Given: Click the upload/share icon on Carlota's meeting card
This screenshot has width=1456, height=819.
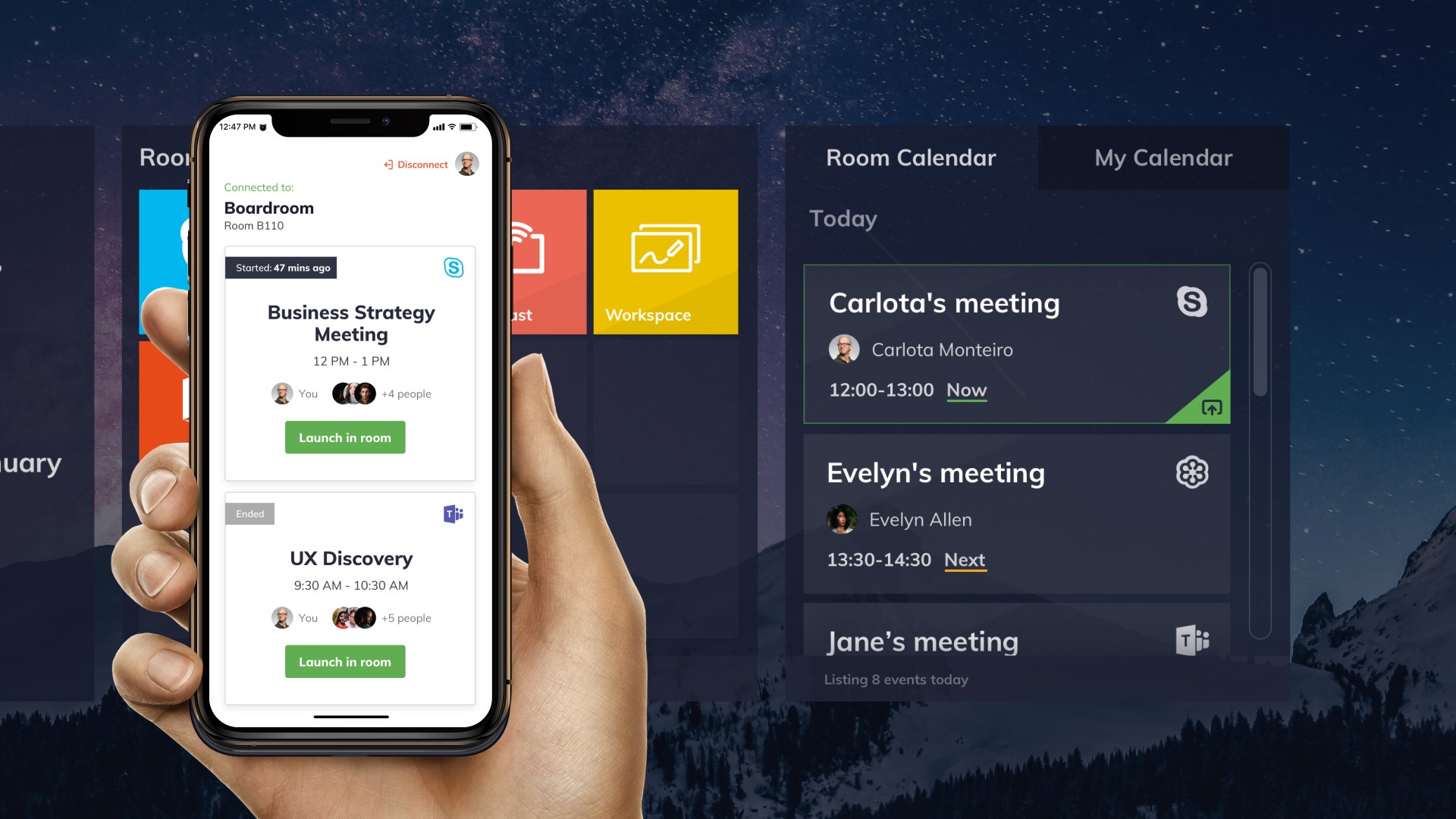Looking at the screenshot, I should 1212,407.
